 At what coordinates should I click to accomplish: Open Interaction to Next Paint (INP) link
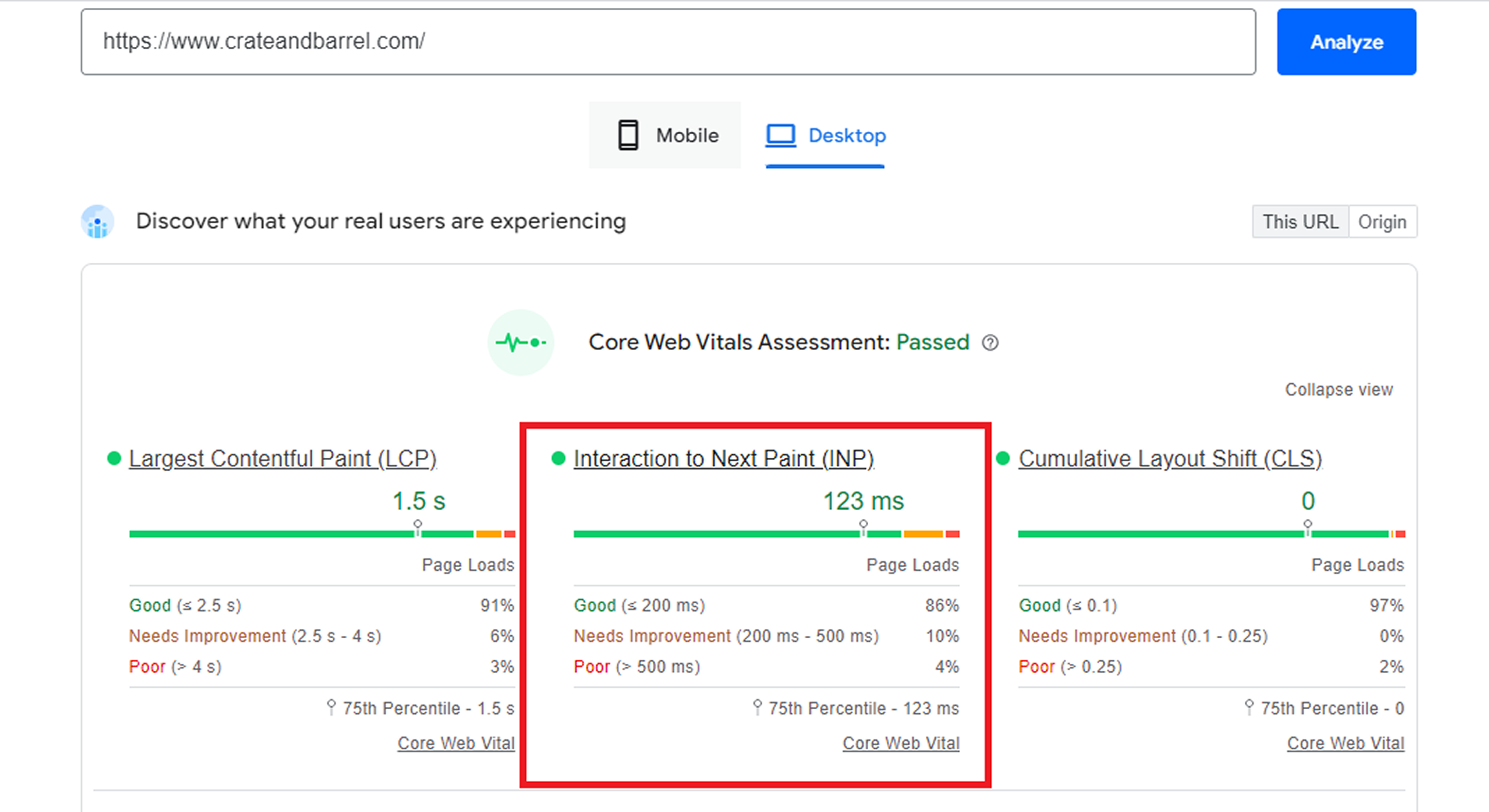click(724, 459)
